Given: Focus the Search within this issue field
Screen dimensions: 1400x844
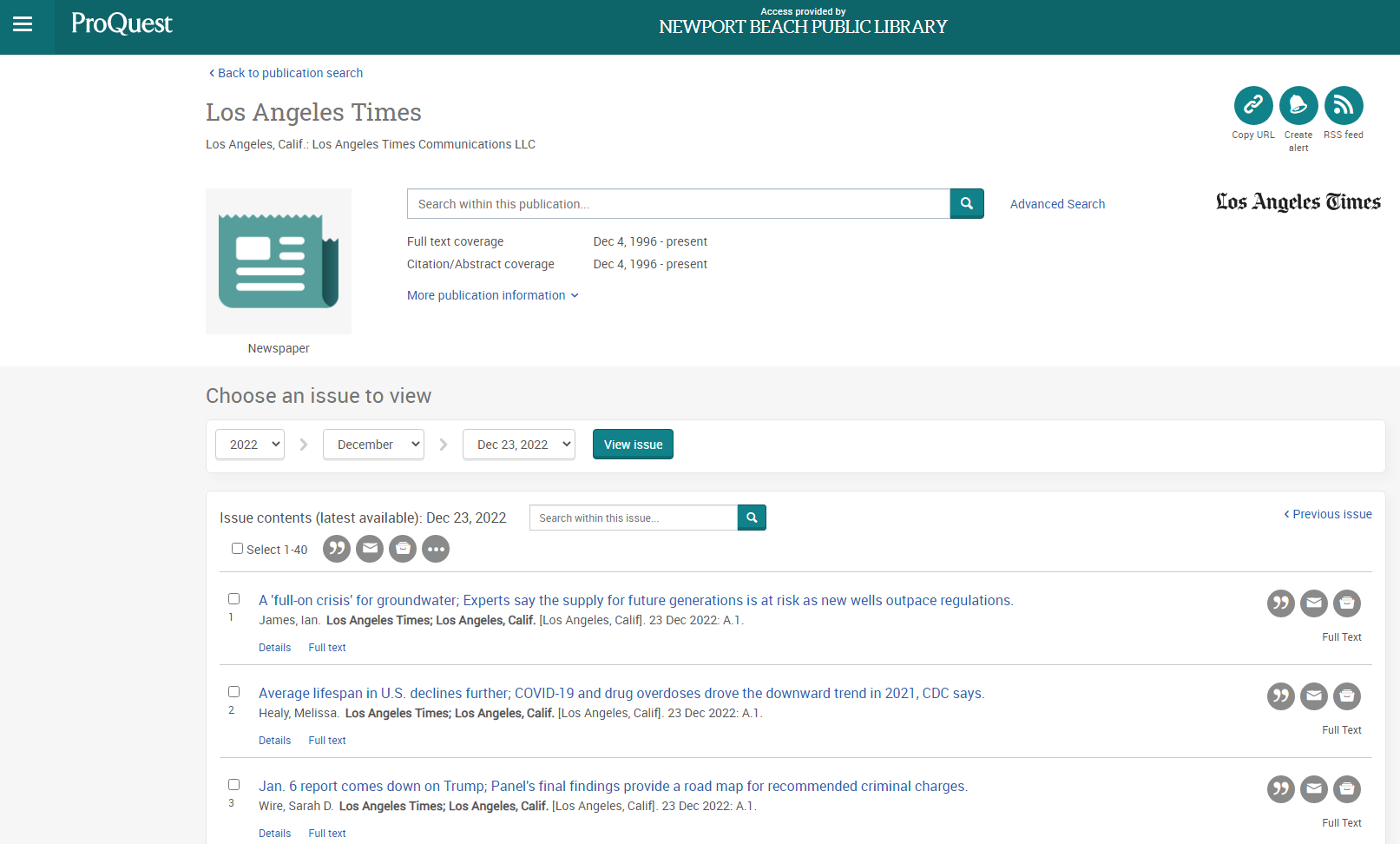Looking at the screenshot, I should tap(634, 518).
